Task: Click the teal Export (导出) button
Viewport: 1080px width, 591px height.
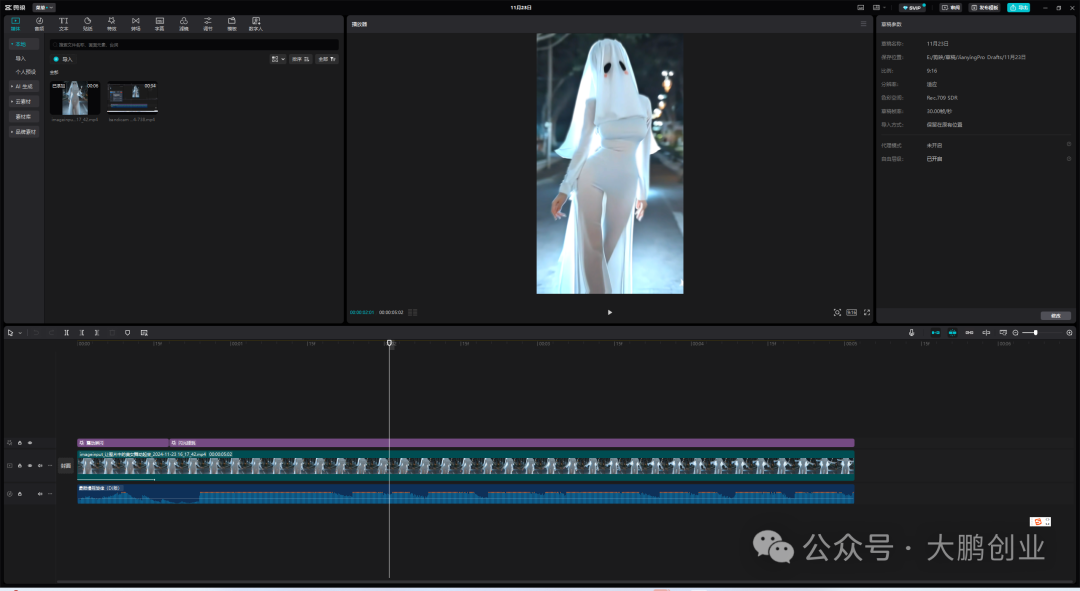Action: [1018, 7]
